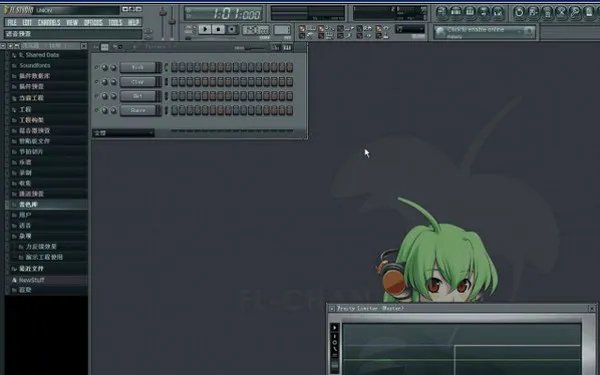The width and height of the screenshot is (600, 375).
Task: Open the snap selector dropdown in the toolbar
Action: pos(410,29)
